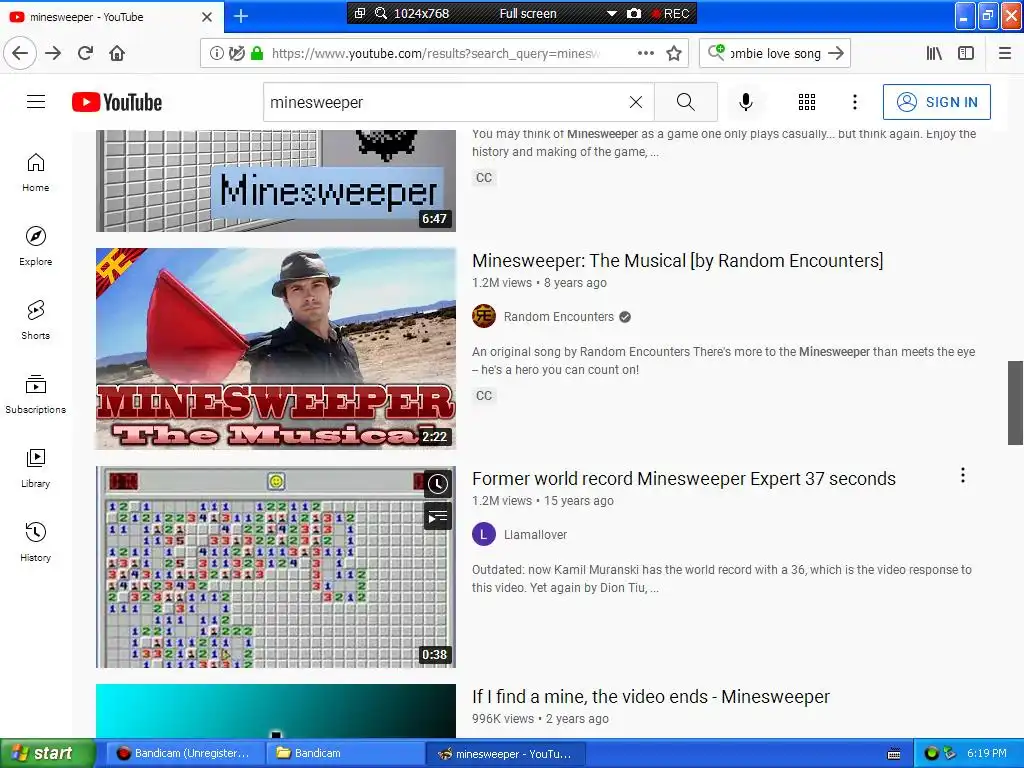Open the Bandicam folder taskbar button
The width and height of the screenshot is (1024, 768).
tap(345, 753)
